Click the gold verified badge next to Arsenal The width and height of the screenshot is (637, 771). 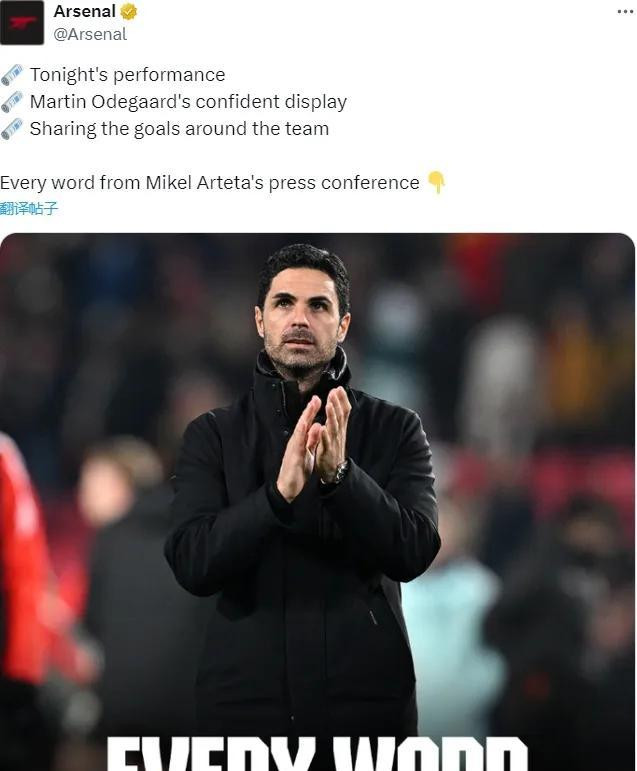pyautogui.click(x=129, y=11)
